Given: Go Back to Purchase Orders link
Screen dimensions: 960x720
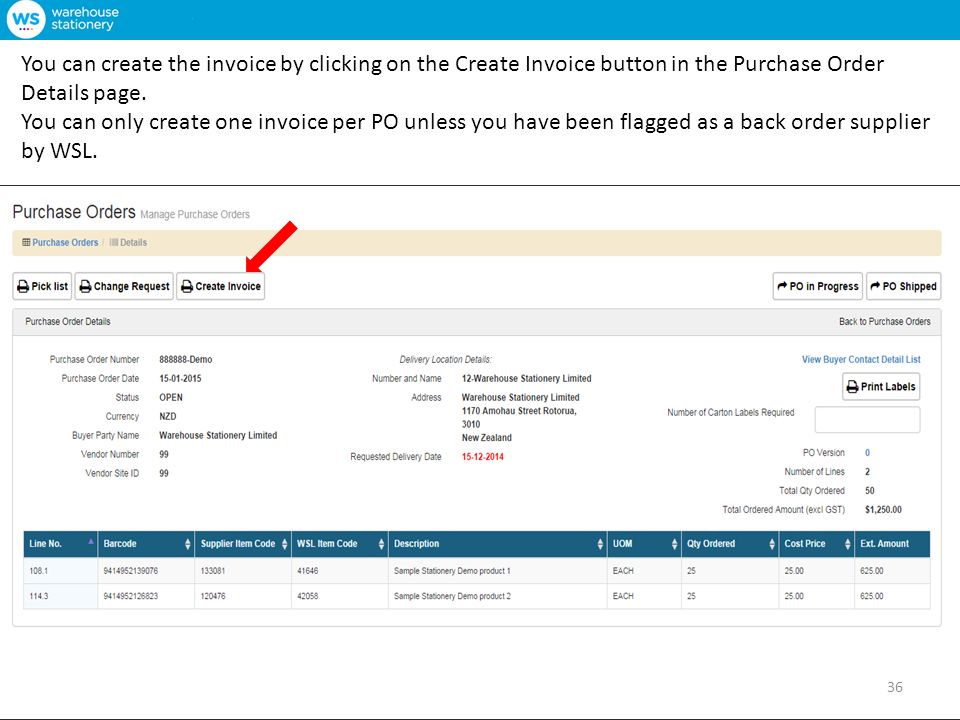Looking at the screenshot, I should click(885, 321).
